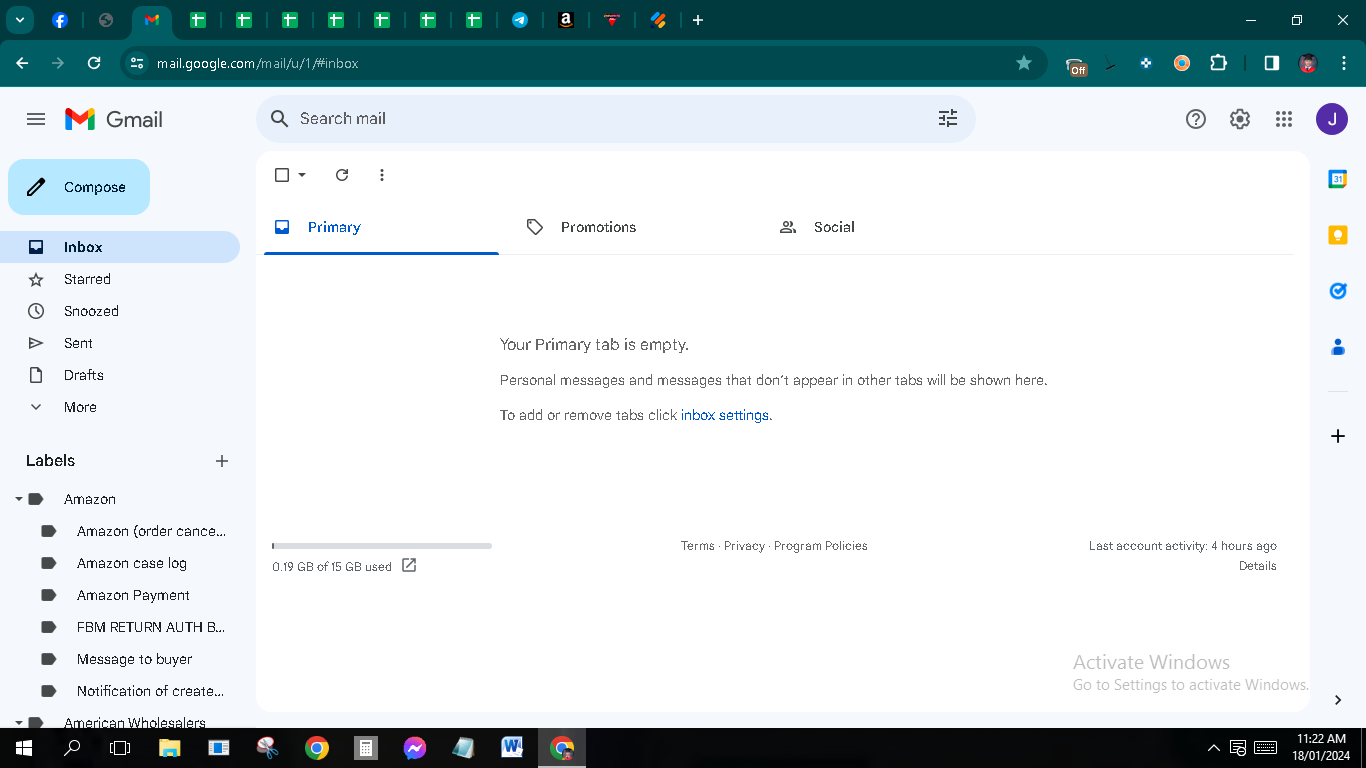The height and width of the screenshot is (768, 1366).
Task: Open the Terms link
Action: 698,546
